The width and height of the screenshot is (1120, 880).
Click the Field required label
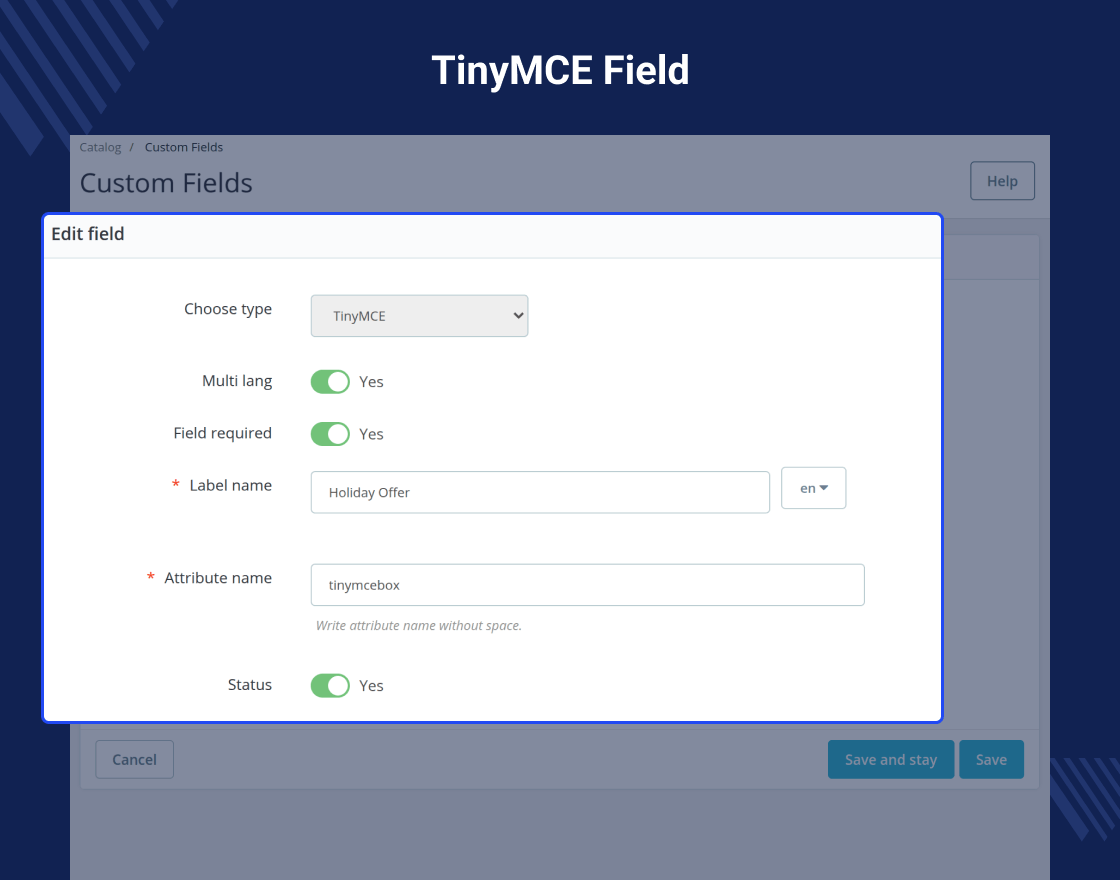tap(223, 433)
